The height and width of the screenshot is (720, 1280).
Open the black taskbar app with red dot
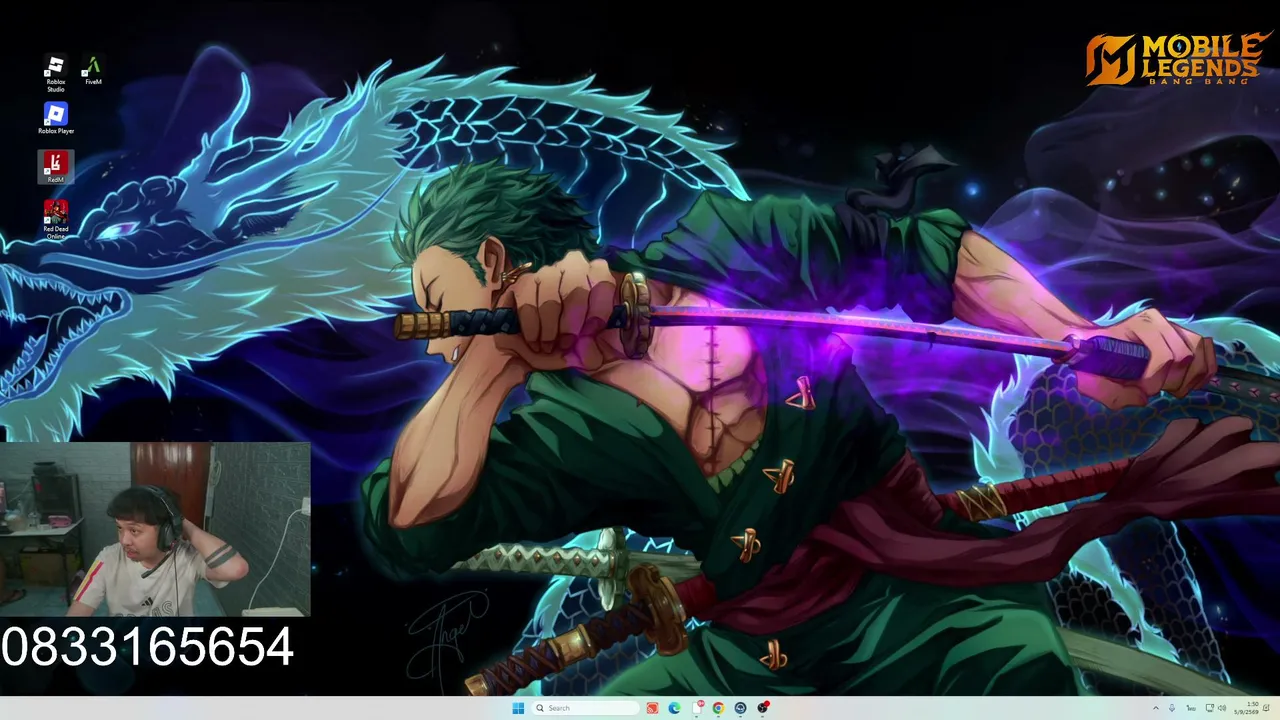[762, 708]
